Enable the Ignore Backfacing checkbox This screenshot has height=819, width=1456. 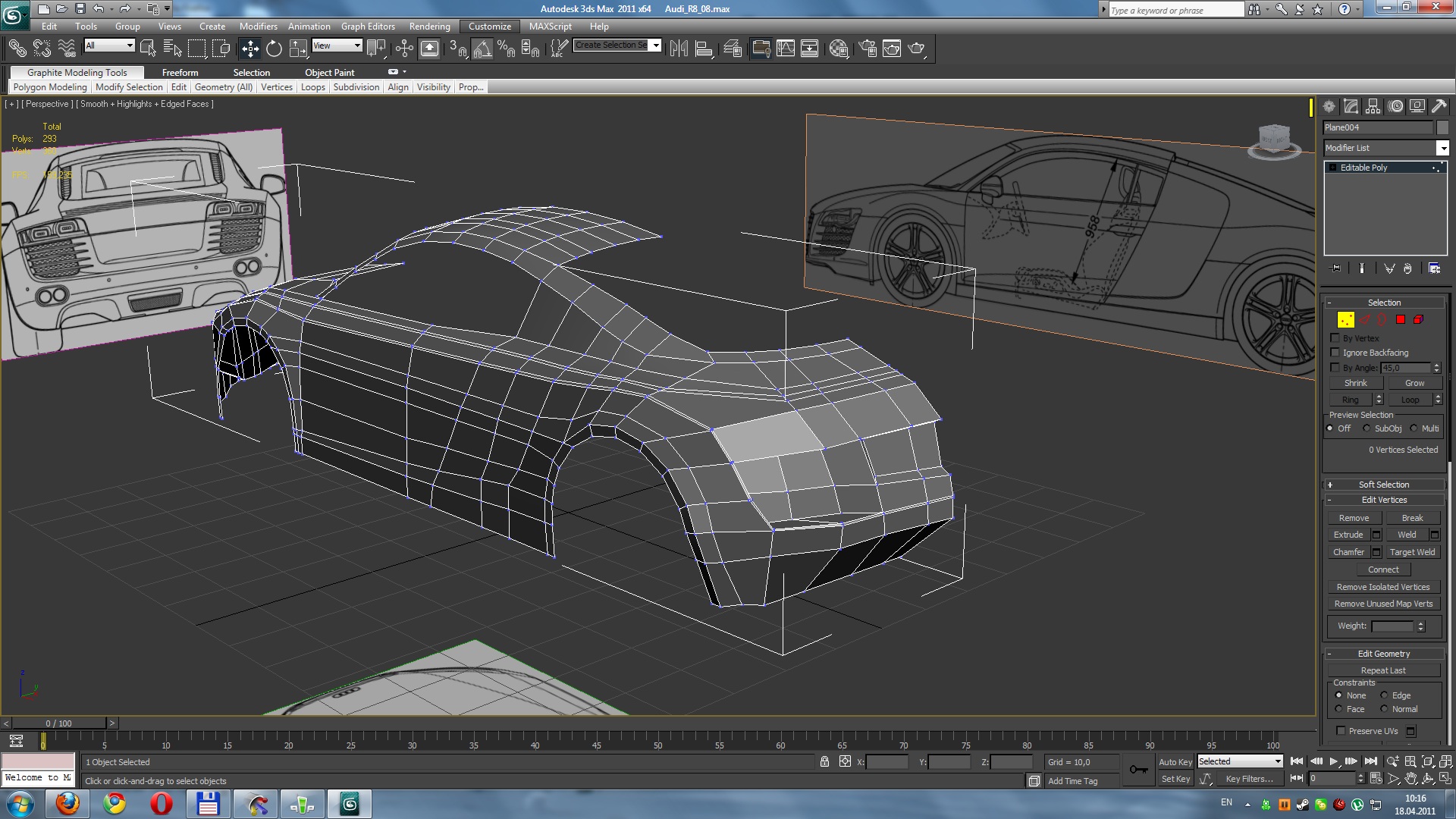coord(1335,353)
